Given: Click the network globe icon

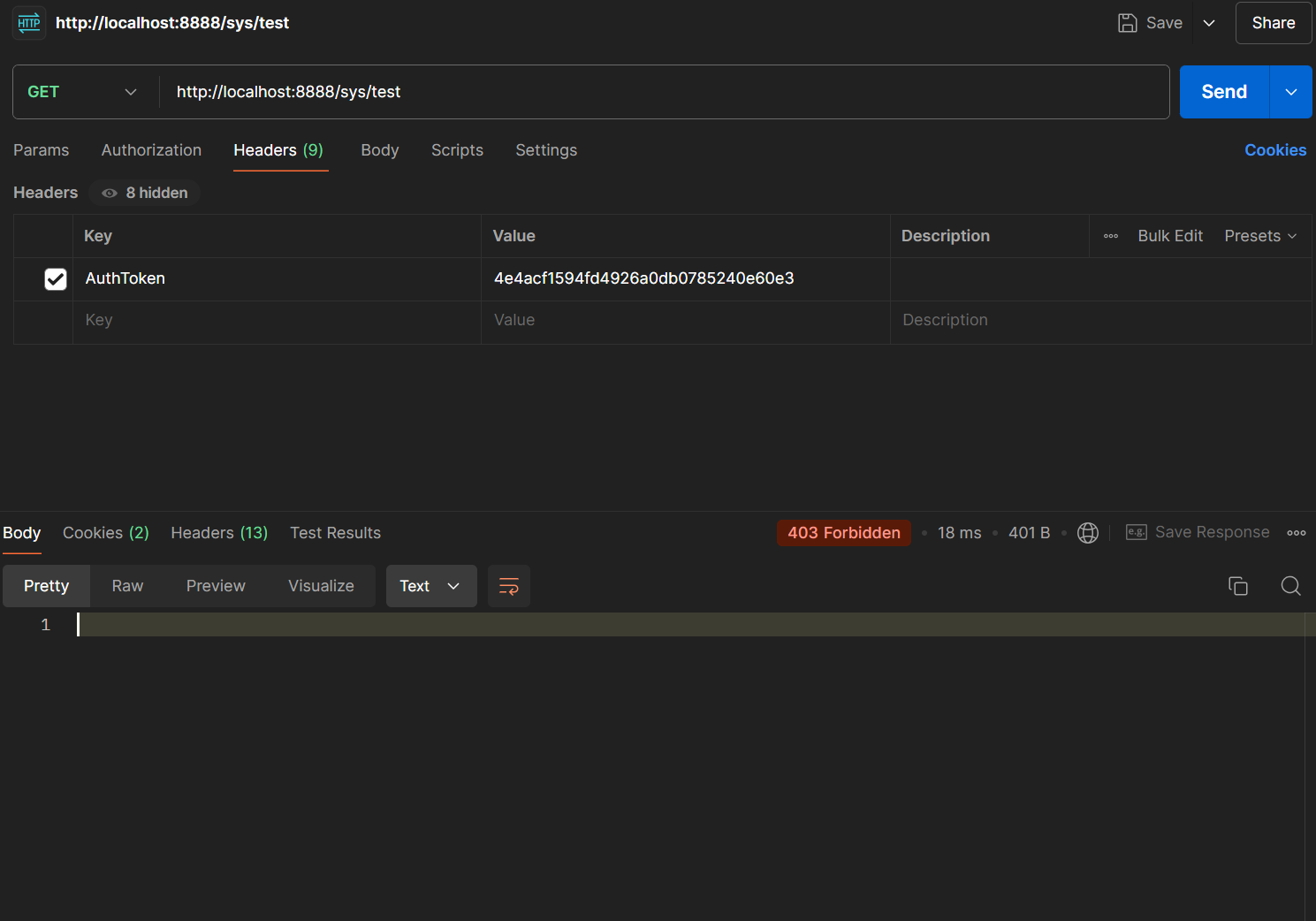Looking at the screenshot, I should pos(1088,533).
